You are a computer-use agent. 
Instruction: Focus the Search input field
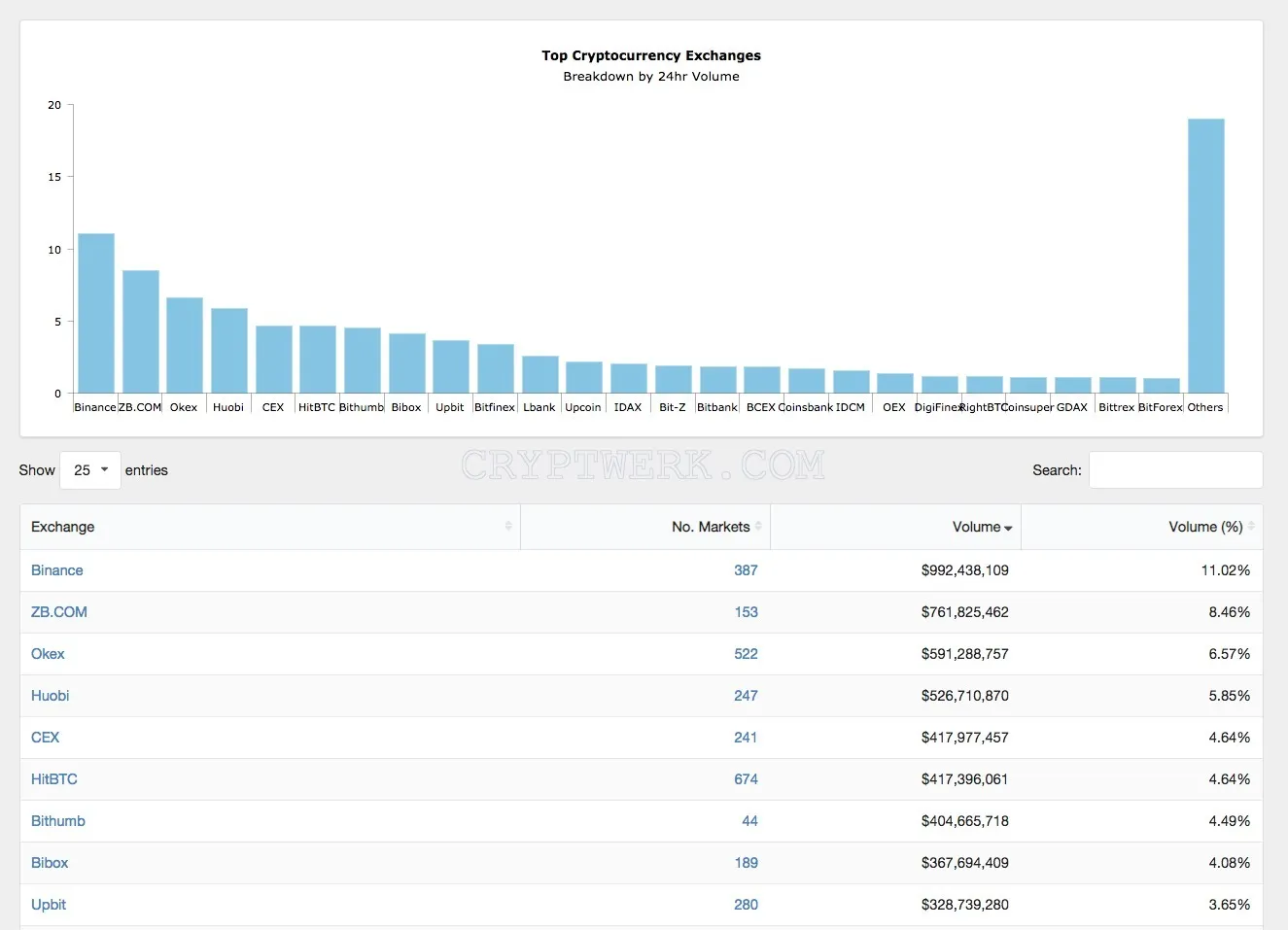pos(1175,470)
